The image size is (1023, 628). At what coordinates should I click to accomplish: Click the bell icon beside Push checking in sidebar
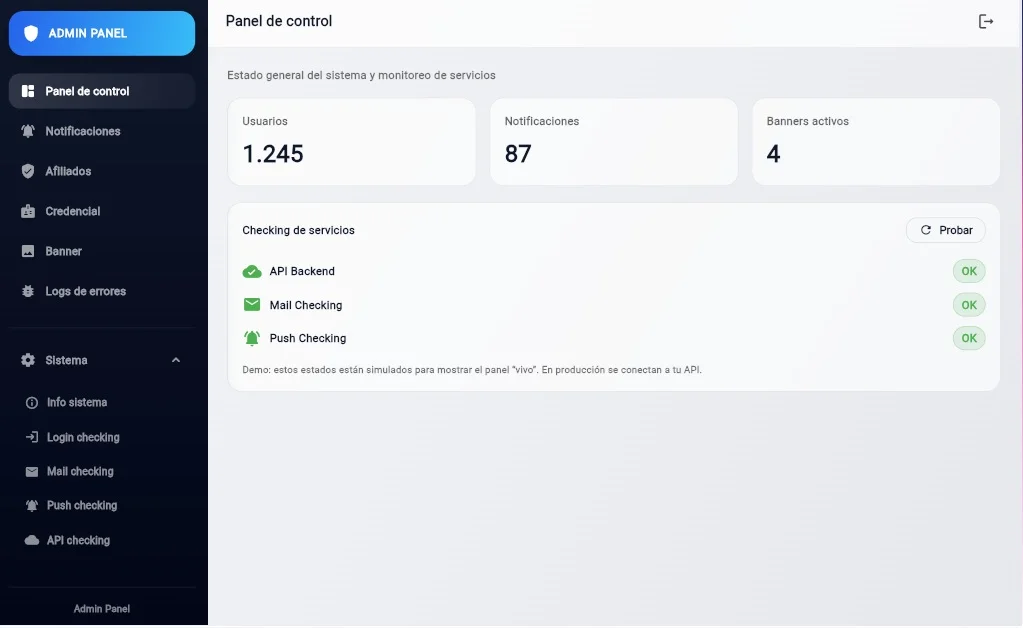31,505
